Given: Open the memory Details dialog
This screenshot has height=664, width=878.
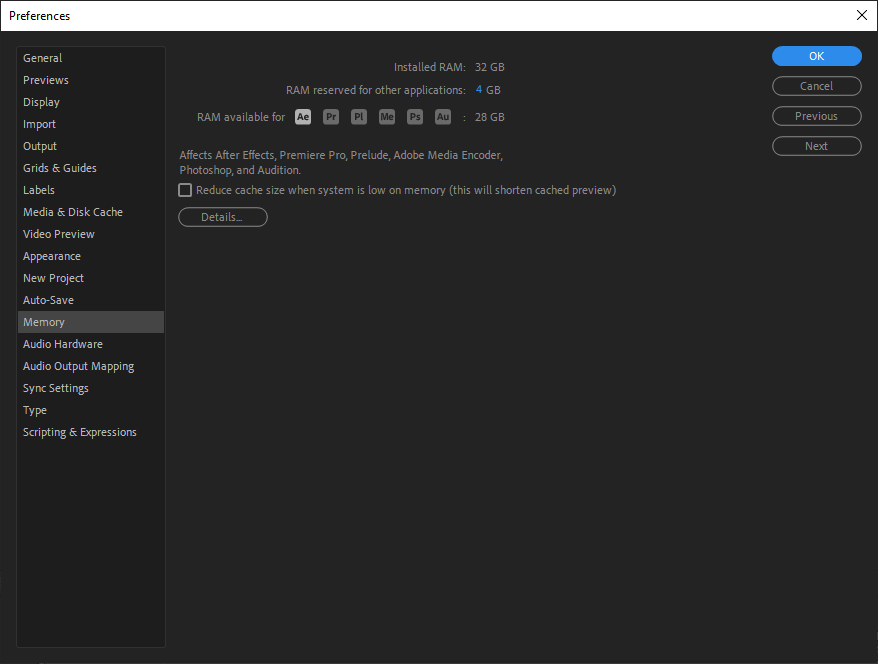Looking at the screenshot, I should [222, 216].
